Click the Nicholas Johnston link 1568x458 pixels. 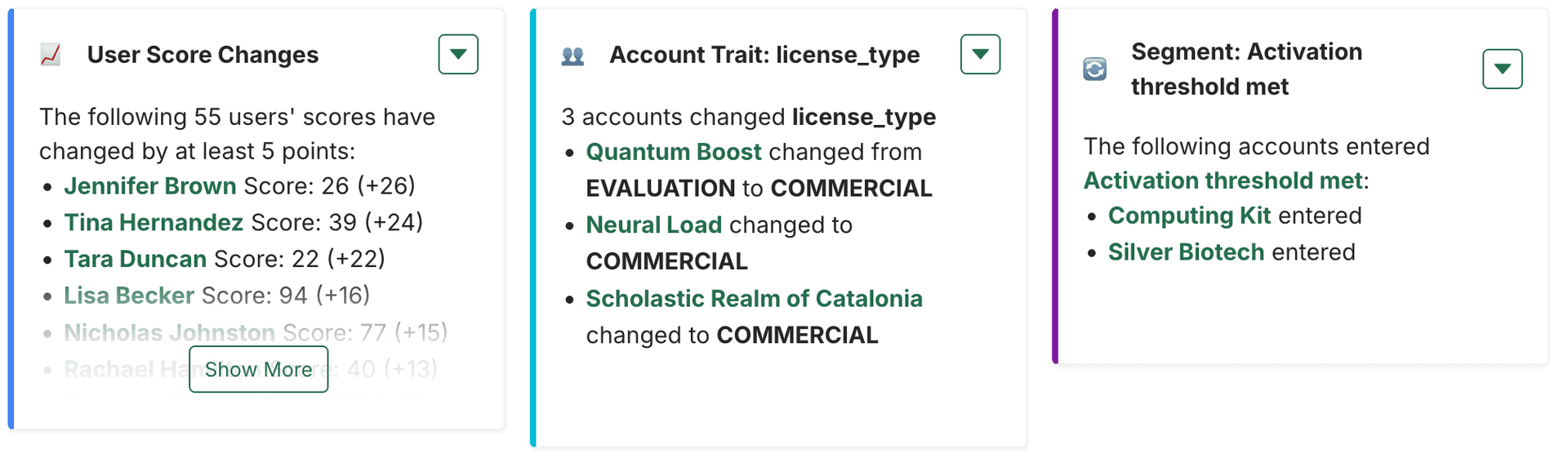click(169, 332)
